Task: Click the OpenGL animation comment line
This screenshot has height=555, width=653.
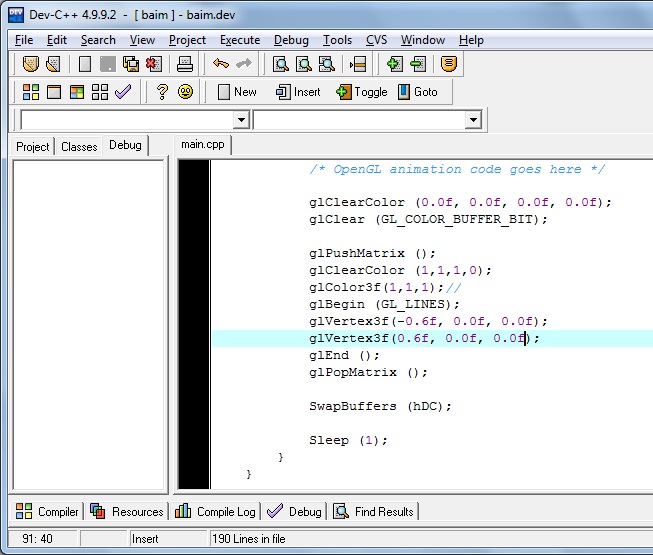Action: click(457, 169)
